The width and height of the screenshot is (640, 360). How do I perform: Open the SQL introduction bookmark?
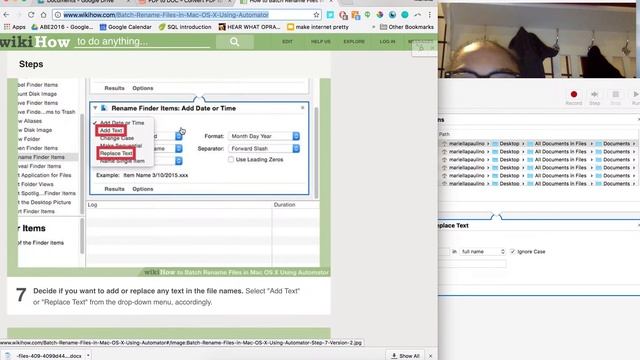pyautogui.click(x=185, y=27)
